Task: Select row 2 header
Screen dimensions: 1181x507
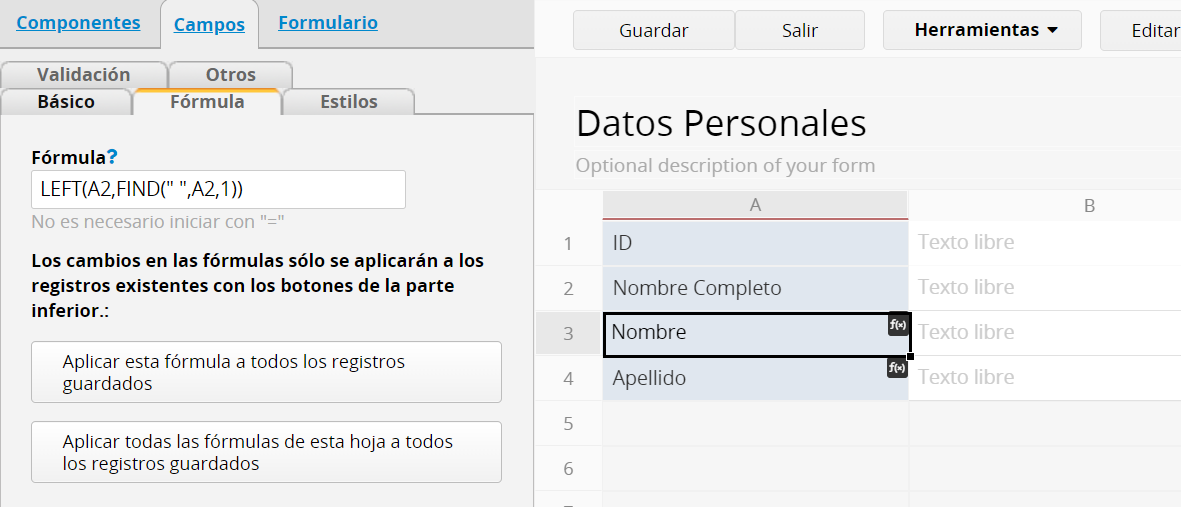Action: 569,288
